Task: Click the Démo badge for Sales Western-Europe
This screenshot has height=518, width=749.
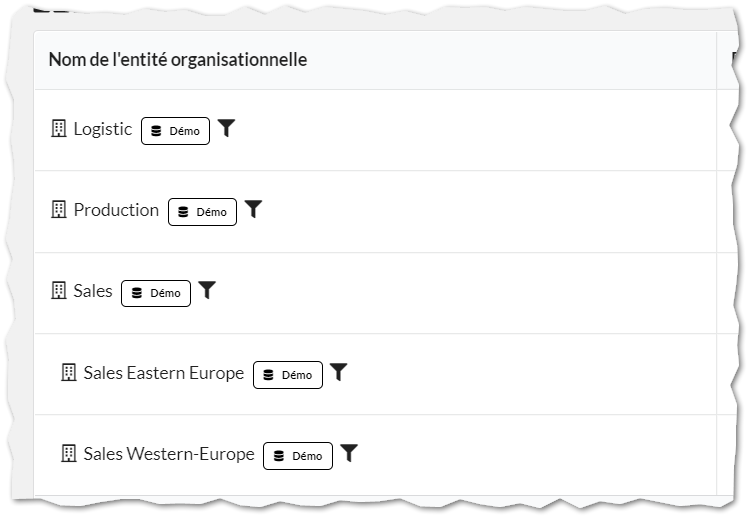Action: (x=298, y=456)
